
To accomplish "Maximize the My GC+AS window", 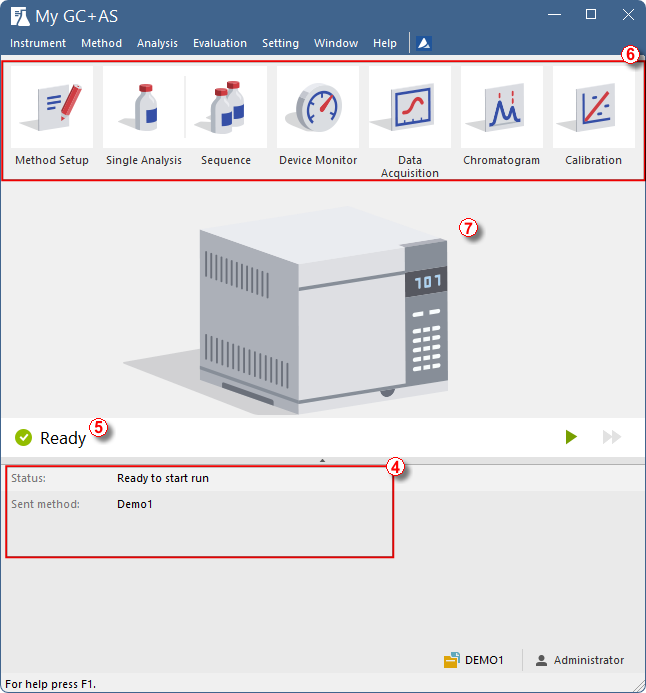I will point(591,15).
